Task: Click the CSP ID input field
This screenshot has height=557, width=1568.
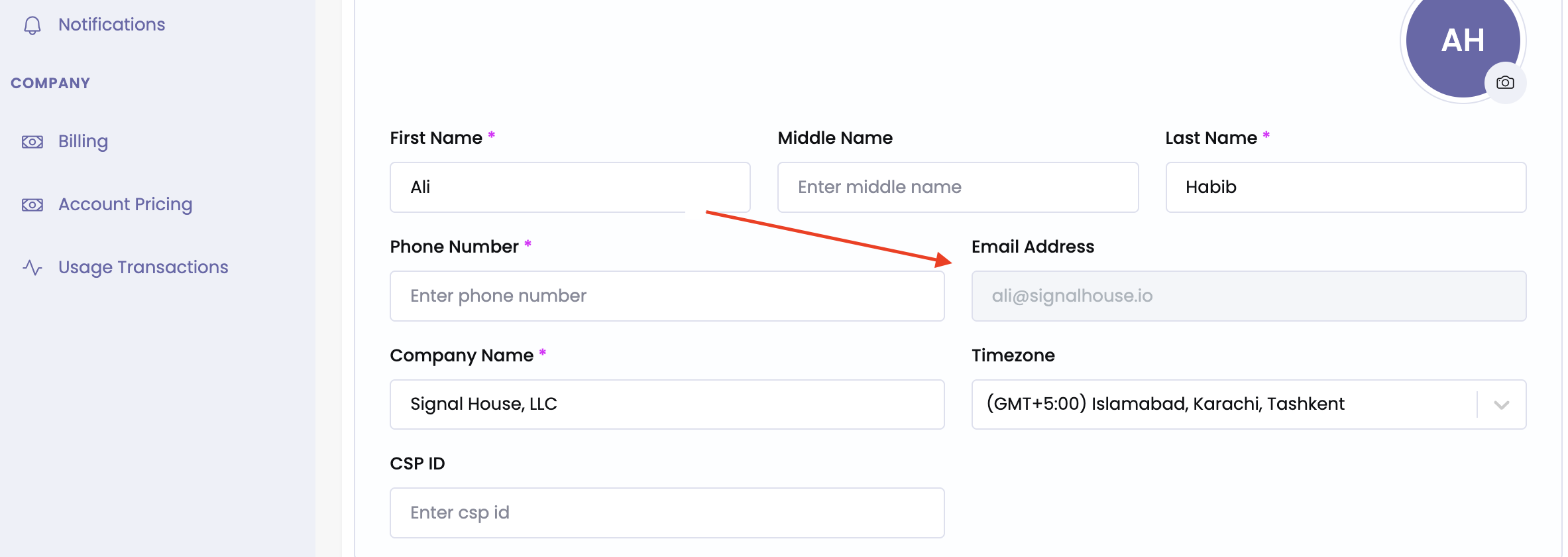Action: coord(667,513)
